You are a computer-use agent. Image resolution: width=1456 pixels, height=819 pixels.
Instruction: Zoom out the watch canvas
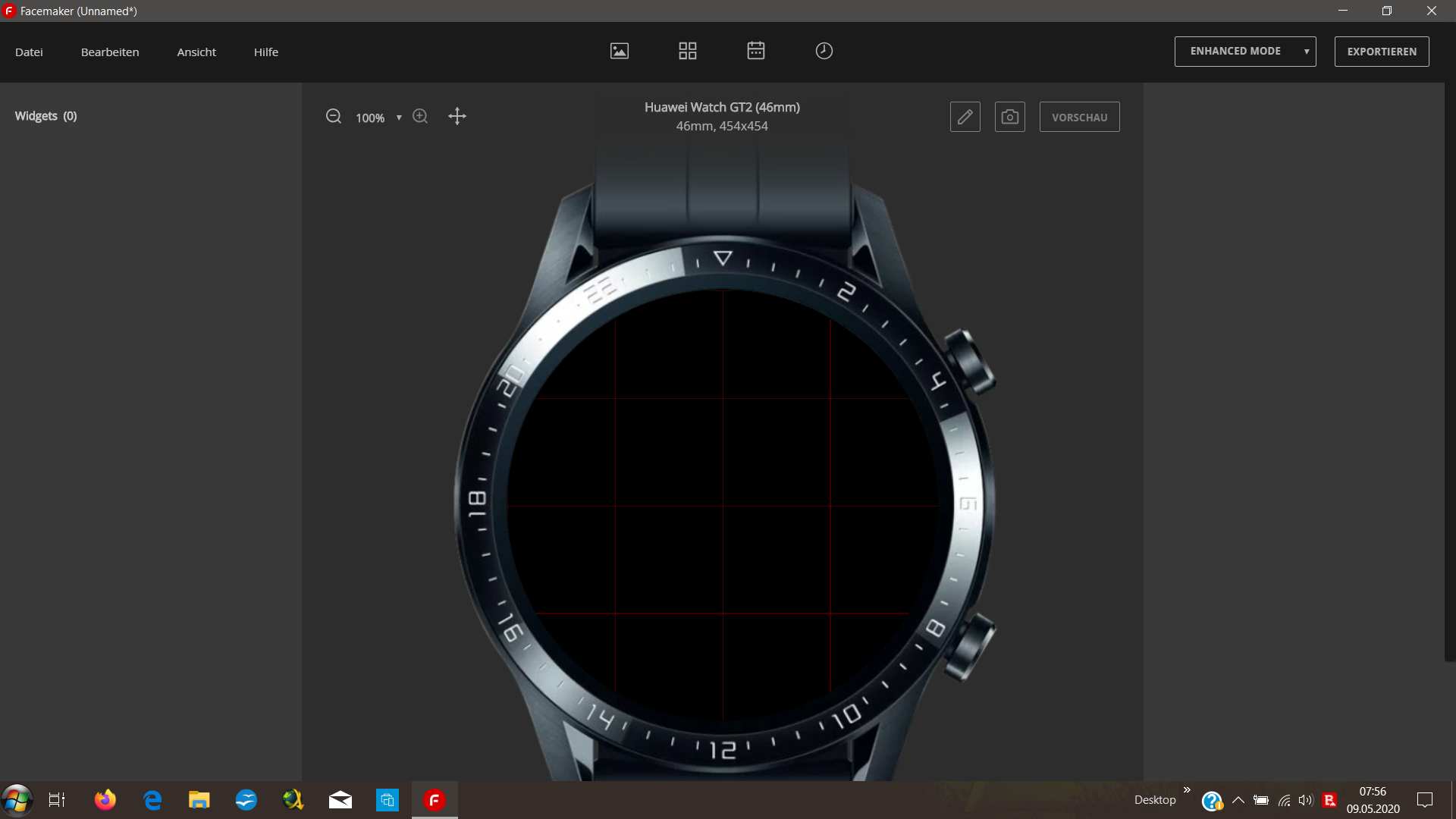pyautogui.click(x=334, y=116)
